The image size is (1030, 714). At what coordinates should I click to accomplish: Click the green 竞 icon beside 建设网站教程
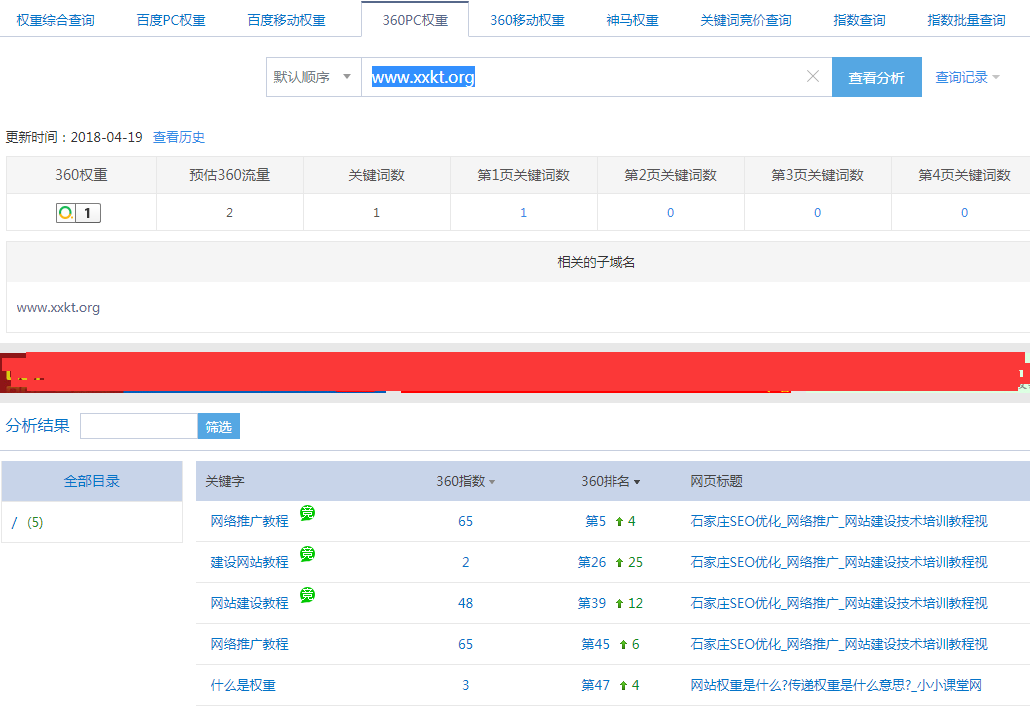click(x=307, y=554)
